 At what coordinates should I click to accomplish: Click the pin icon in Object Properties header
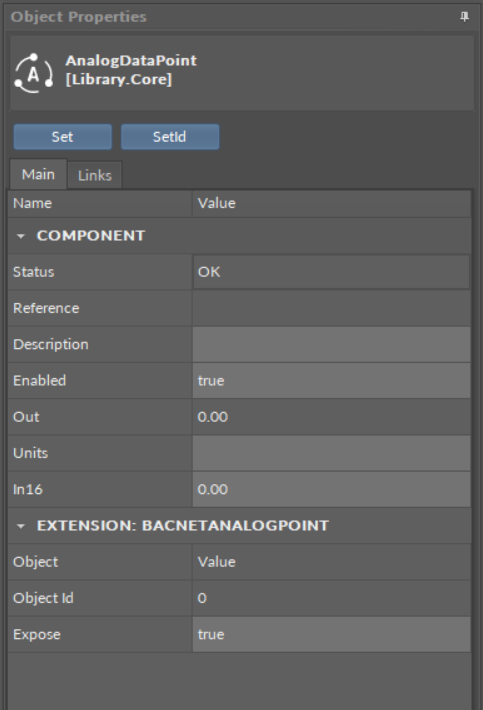(464, 17)
